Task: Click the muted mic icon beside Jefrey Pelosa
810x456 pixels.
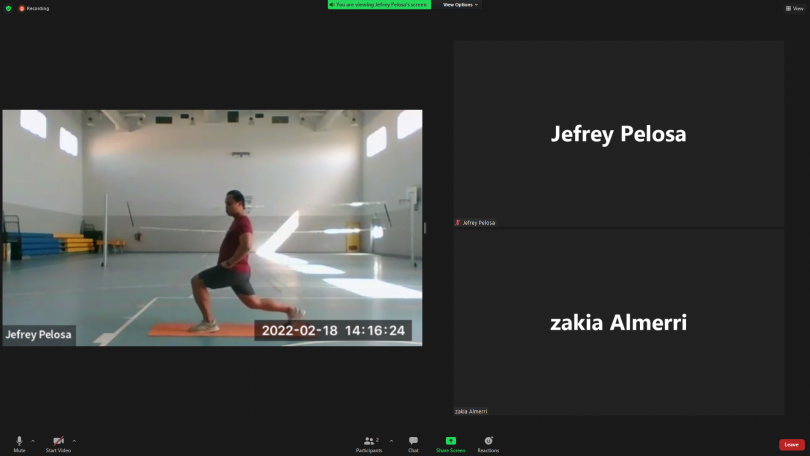Action: click(458, 223)
